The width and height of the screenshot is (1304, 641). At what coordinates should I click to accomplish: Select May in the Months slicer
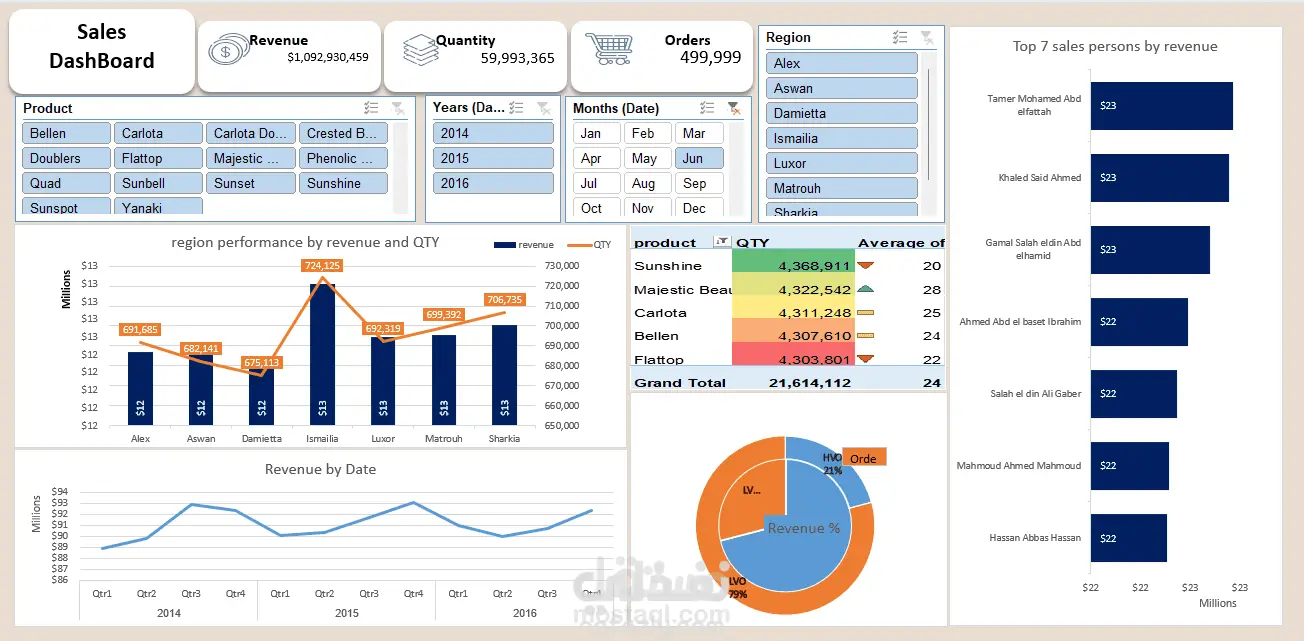point(648,158)
